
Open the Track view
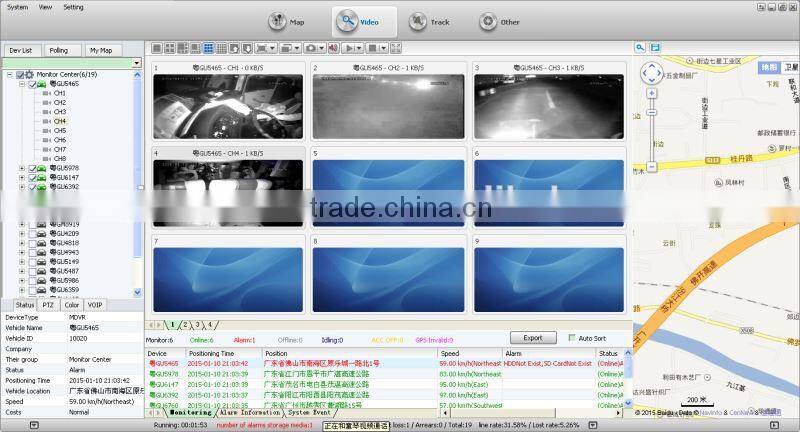tap(430, 22)
